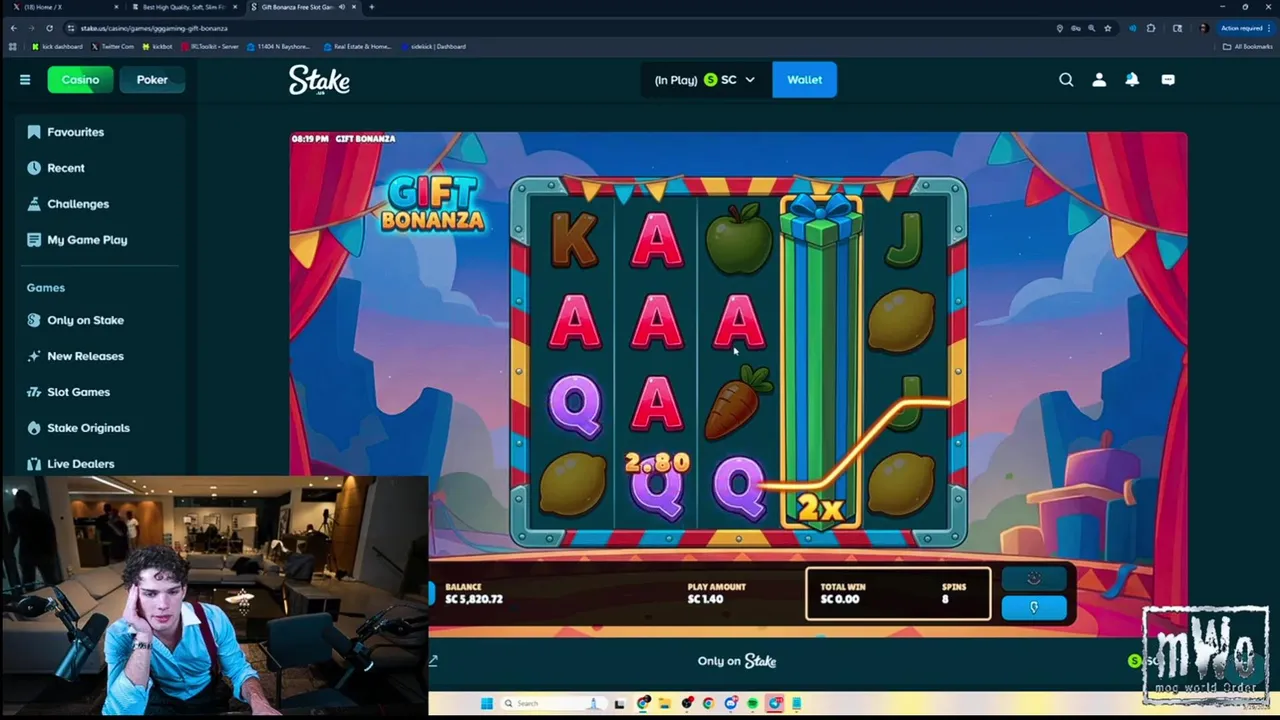Click the browser back arrow
Screen dimensions: 1280x720
coord(13,28)
